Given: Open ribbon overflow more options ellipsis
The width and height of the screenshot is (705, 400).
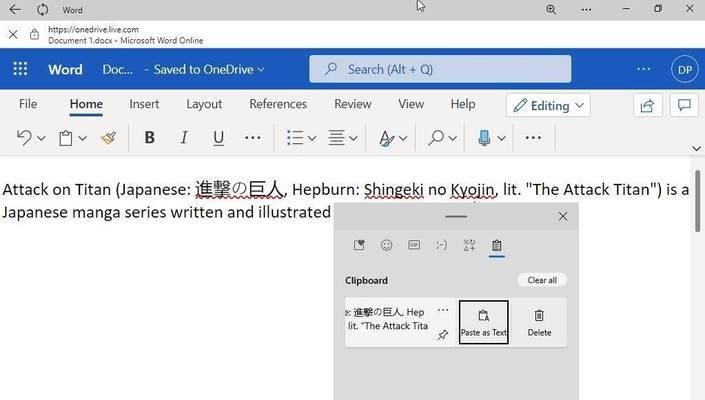Looking at the screenshot, I should click(533, 138).
